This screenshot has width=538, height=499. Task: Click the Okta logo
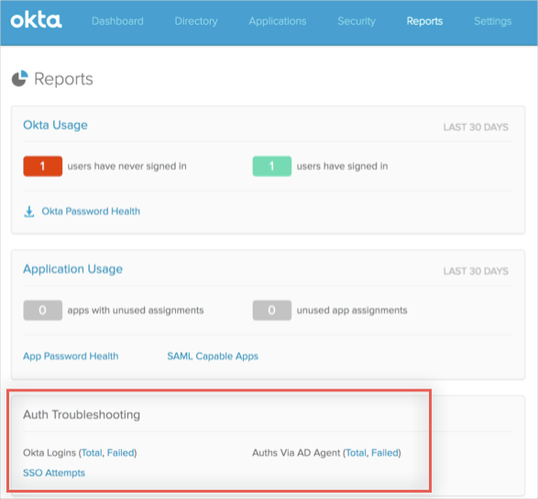tap(36, 21)
